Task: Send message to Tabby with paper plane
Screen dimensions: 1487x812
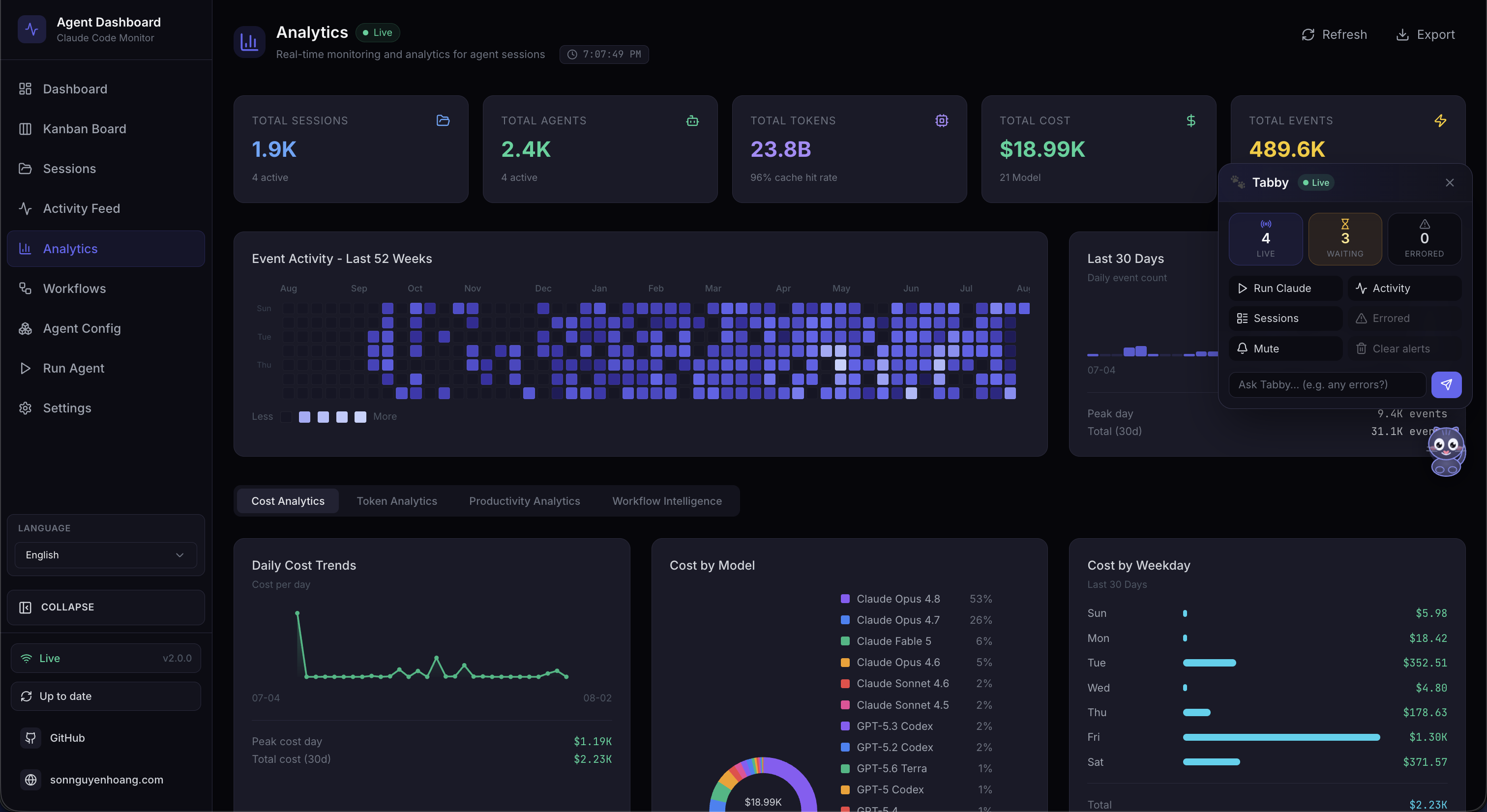Action: point(1446,385)
